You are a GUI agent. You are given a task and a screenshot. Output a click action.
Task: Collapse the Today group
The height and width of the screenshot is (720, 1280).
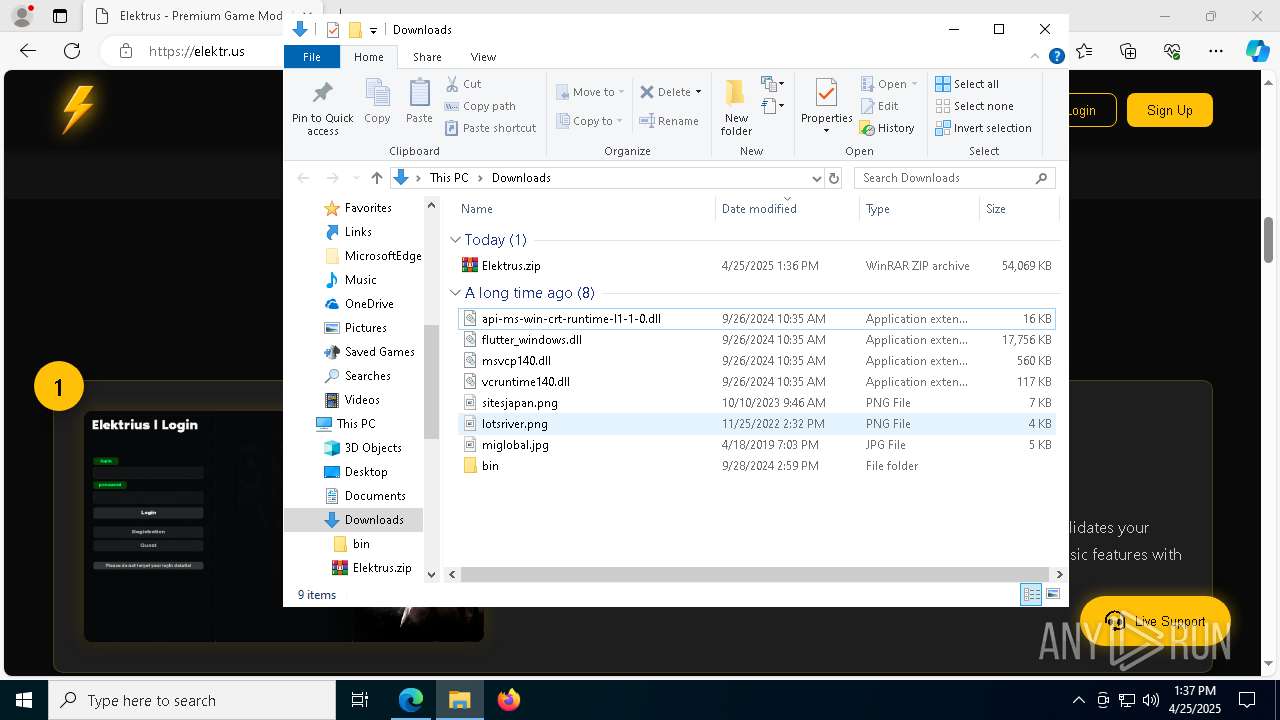(455, 240)
